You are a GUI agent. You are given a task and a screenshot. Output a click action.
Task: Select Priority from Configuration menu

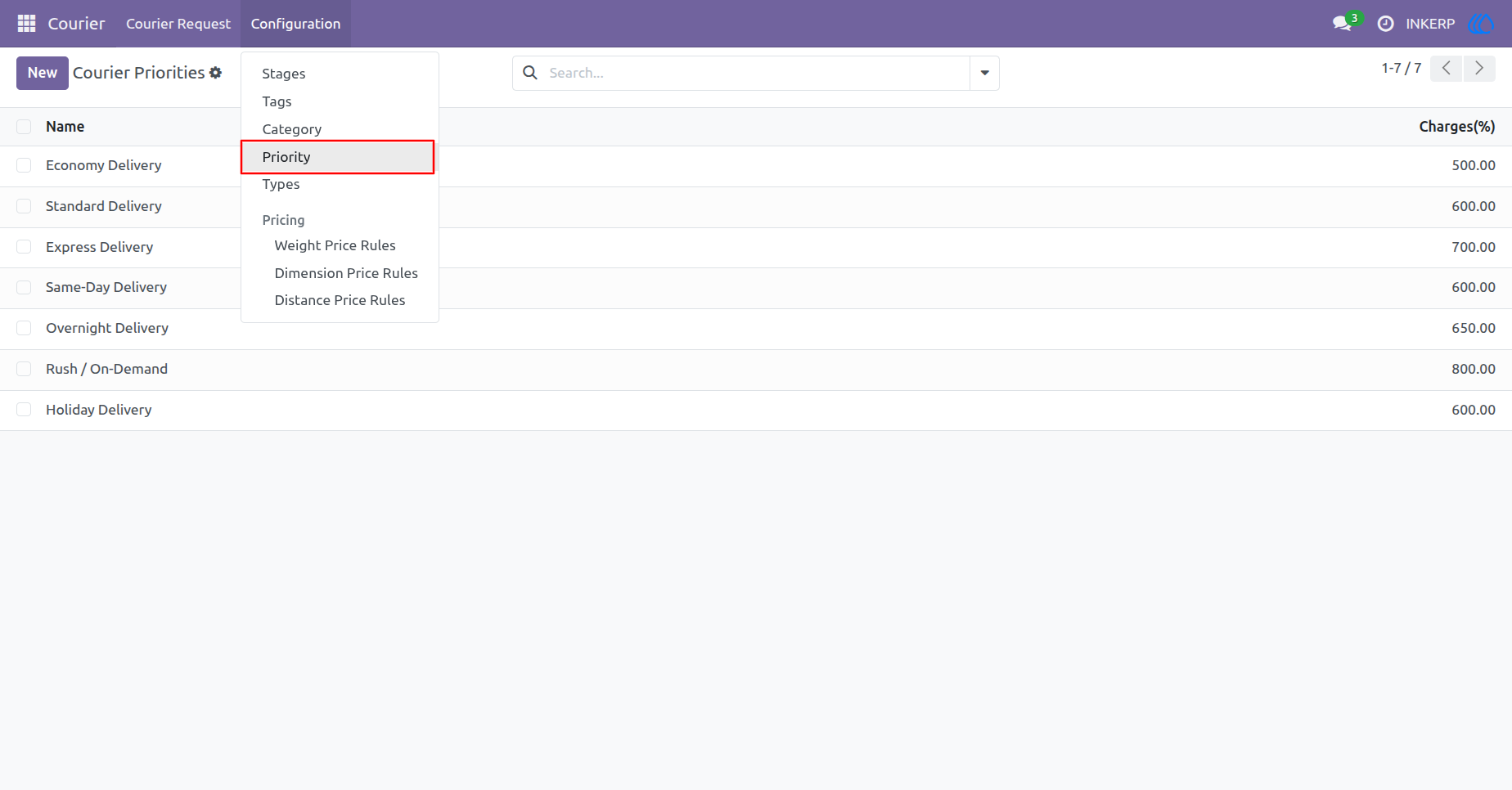[x=338, y=157]
